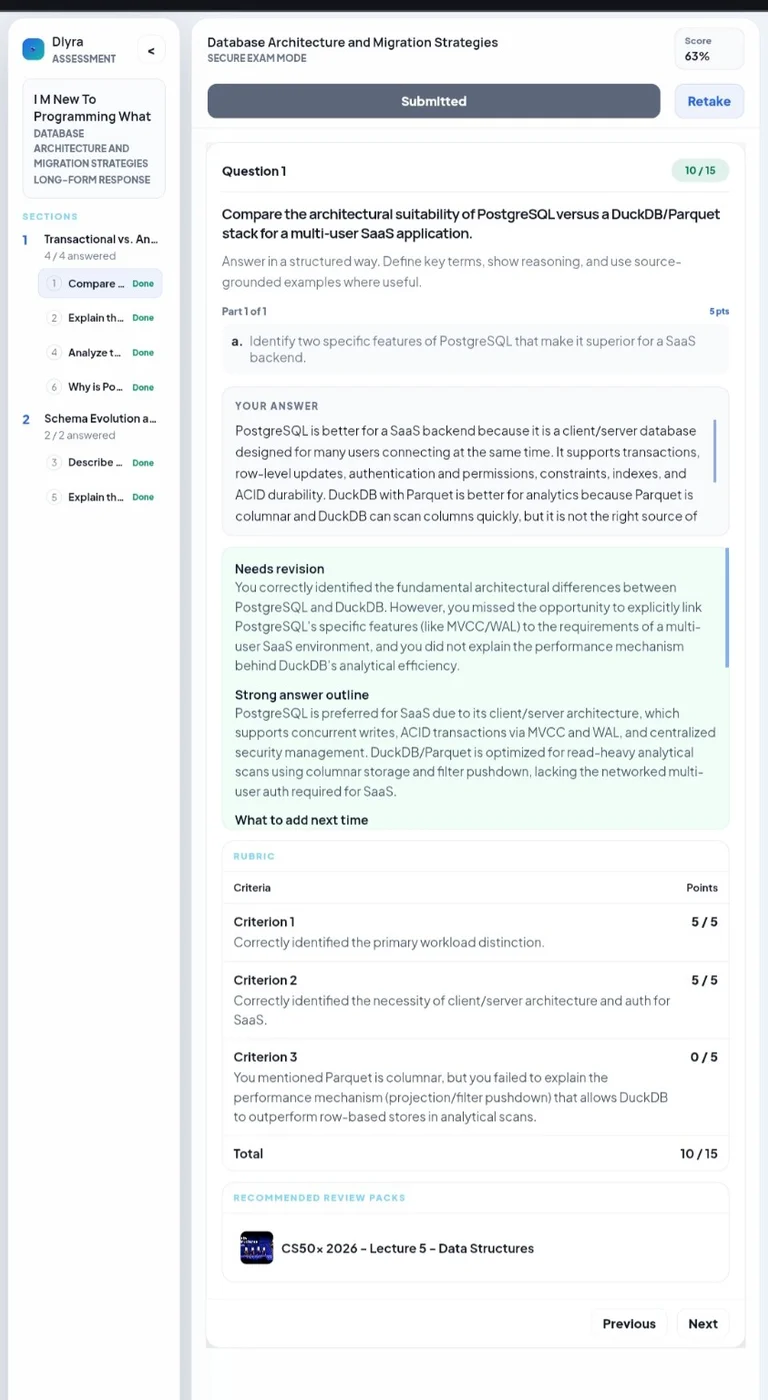The image size is (768, 1400).
Task: Open CS50x Lecture 5 review pack thumbnail
Action: coord(257,1247)
